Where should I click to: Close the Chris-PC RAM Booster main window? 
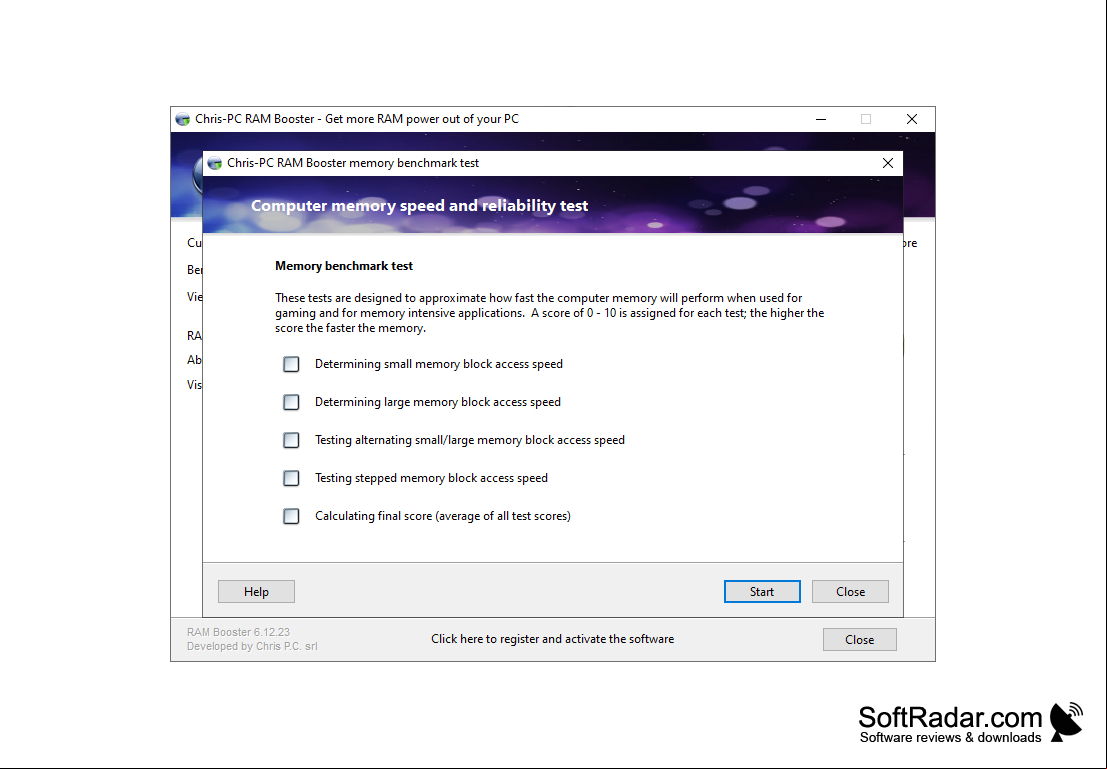click(x=911, y=119)
